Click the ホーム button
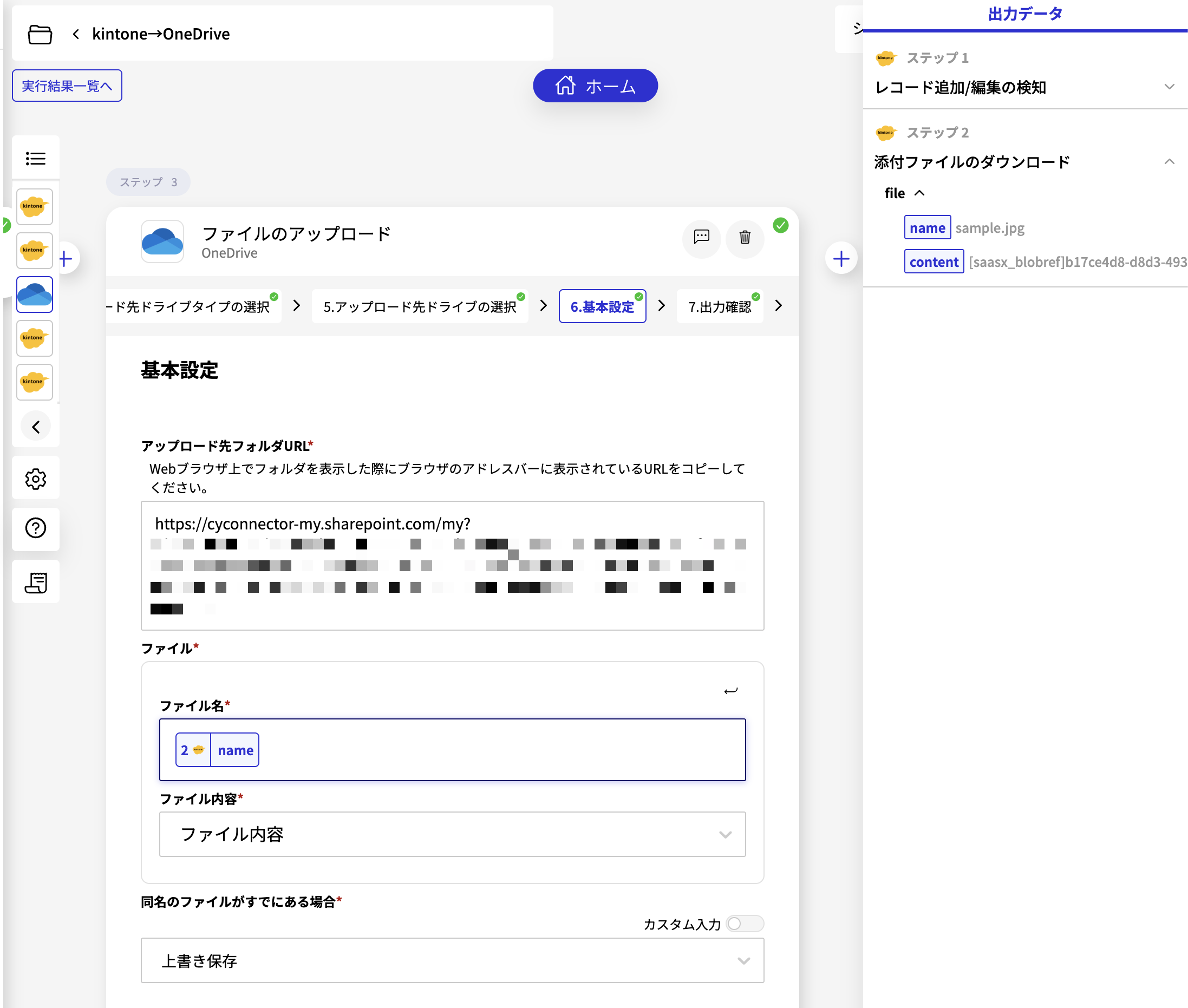1188x1008 pixels. point(596,85)
